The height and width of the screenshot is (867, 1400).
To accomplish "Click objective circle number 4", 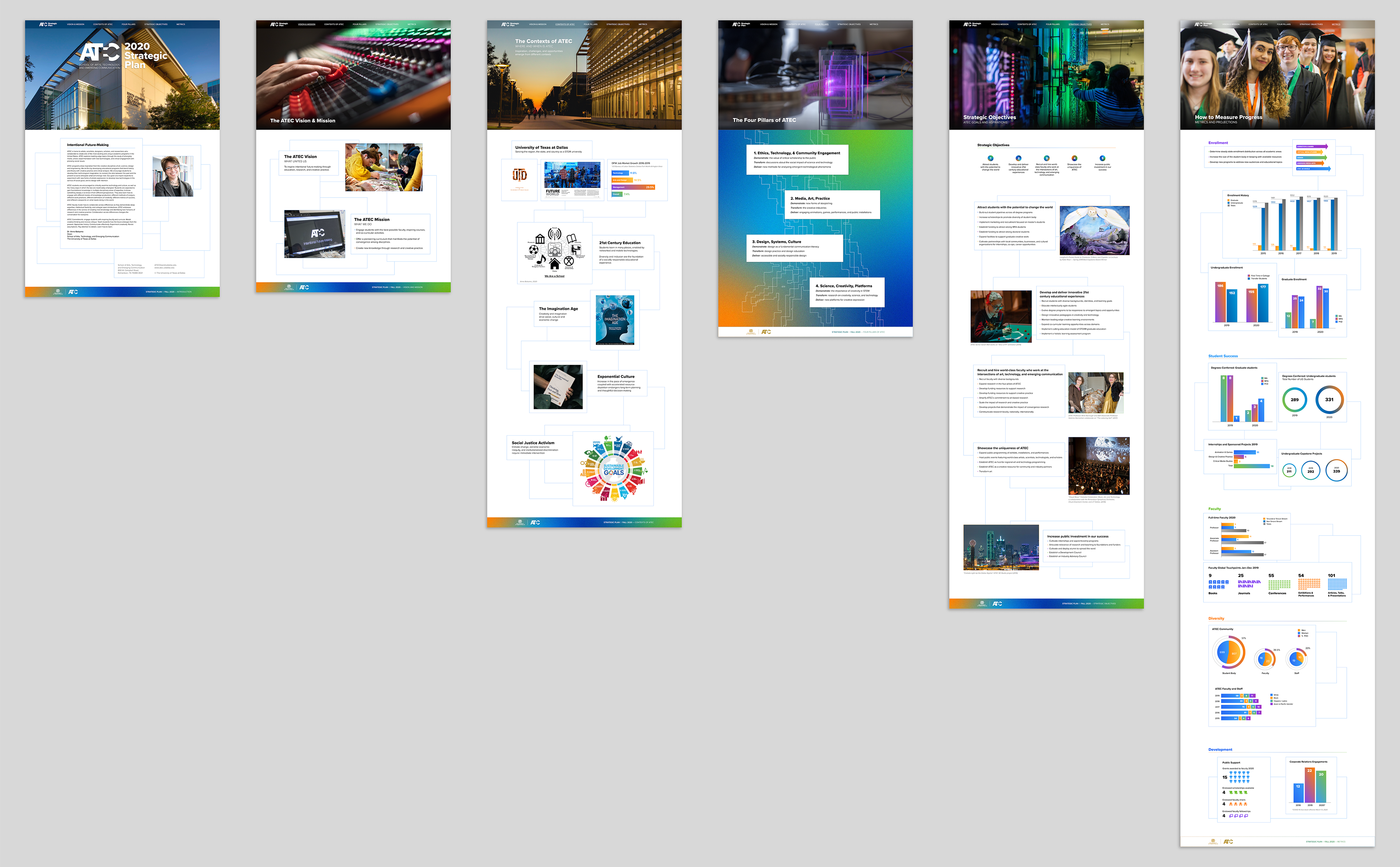I will [x=1074, y=158].
